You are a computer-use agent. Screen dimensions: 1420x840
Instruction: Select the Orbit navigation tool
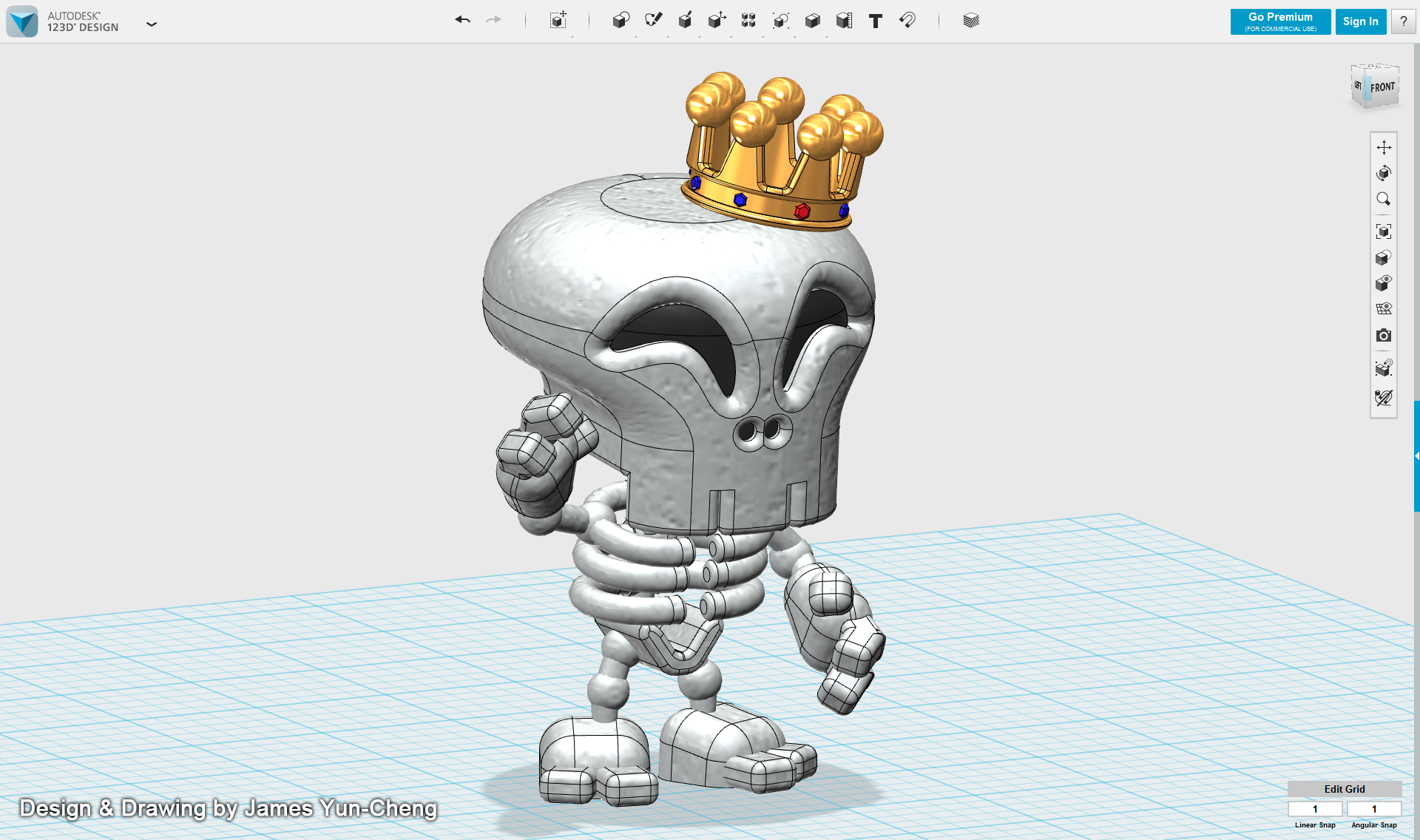coord(1383,173)
